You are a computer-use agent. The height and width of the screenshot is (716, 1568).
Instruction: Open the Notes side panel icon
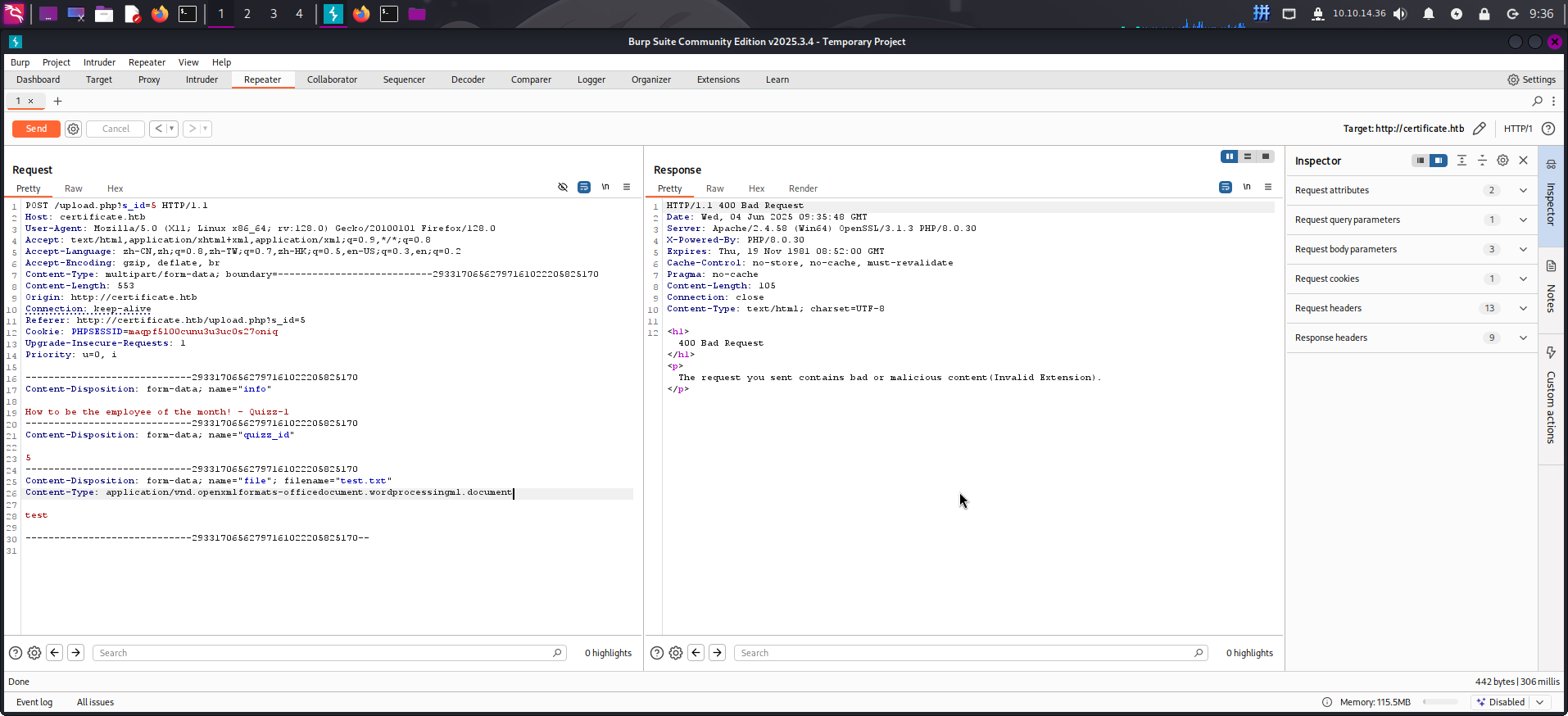1551,266
